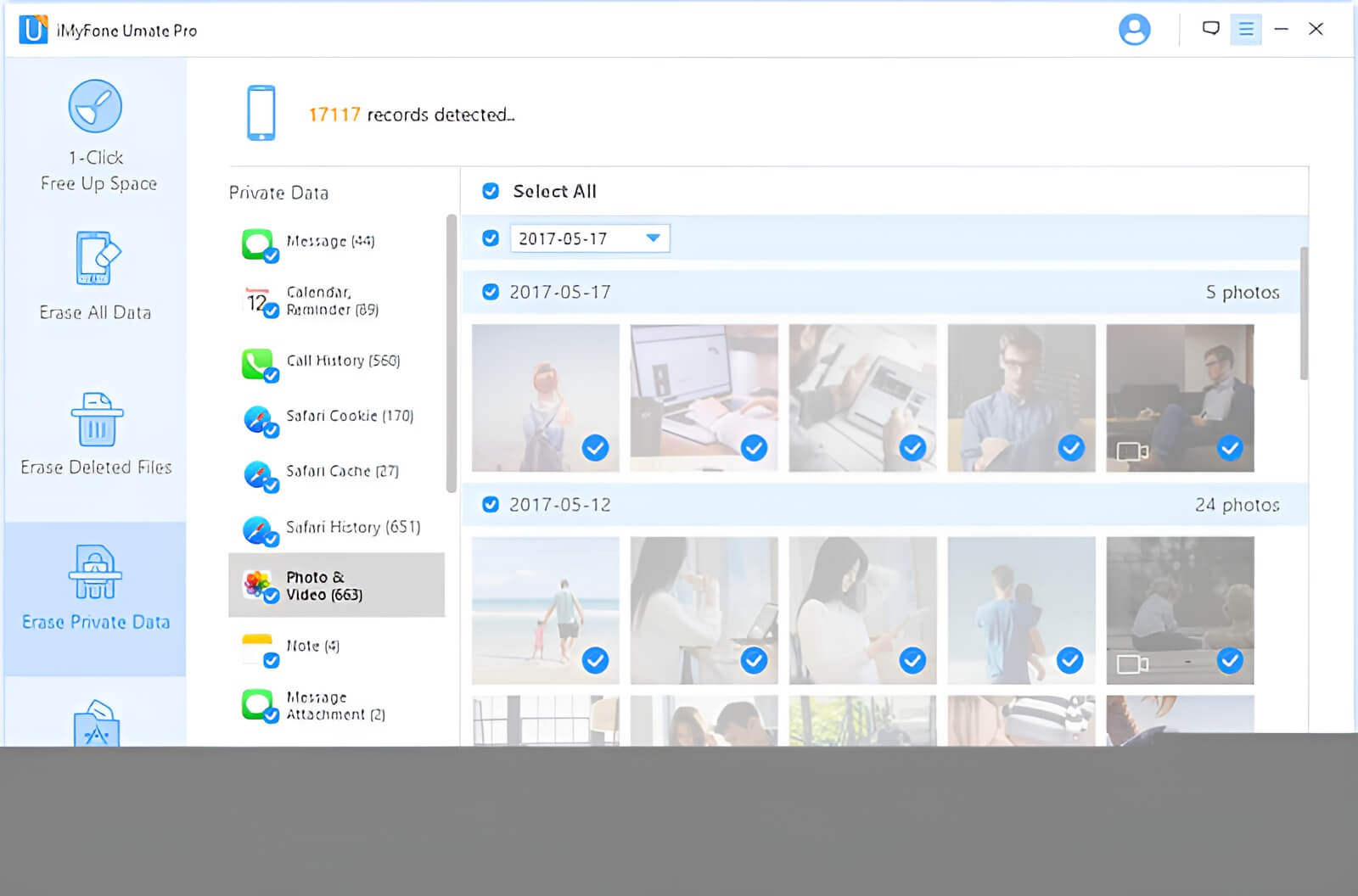Select the Erase All Data mode icon
Image resolution: width=1358 pixels, height=896 pixels.
point(98,258)
